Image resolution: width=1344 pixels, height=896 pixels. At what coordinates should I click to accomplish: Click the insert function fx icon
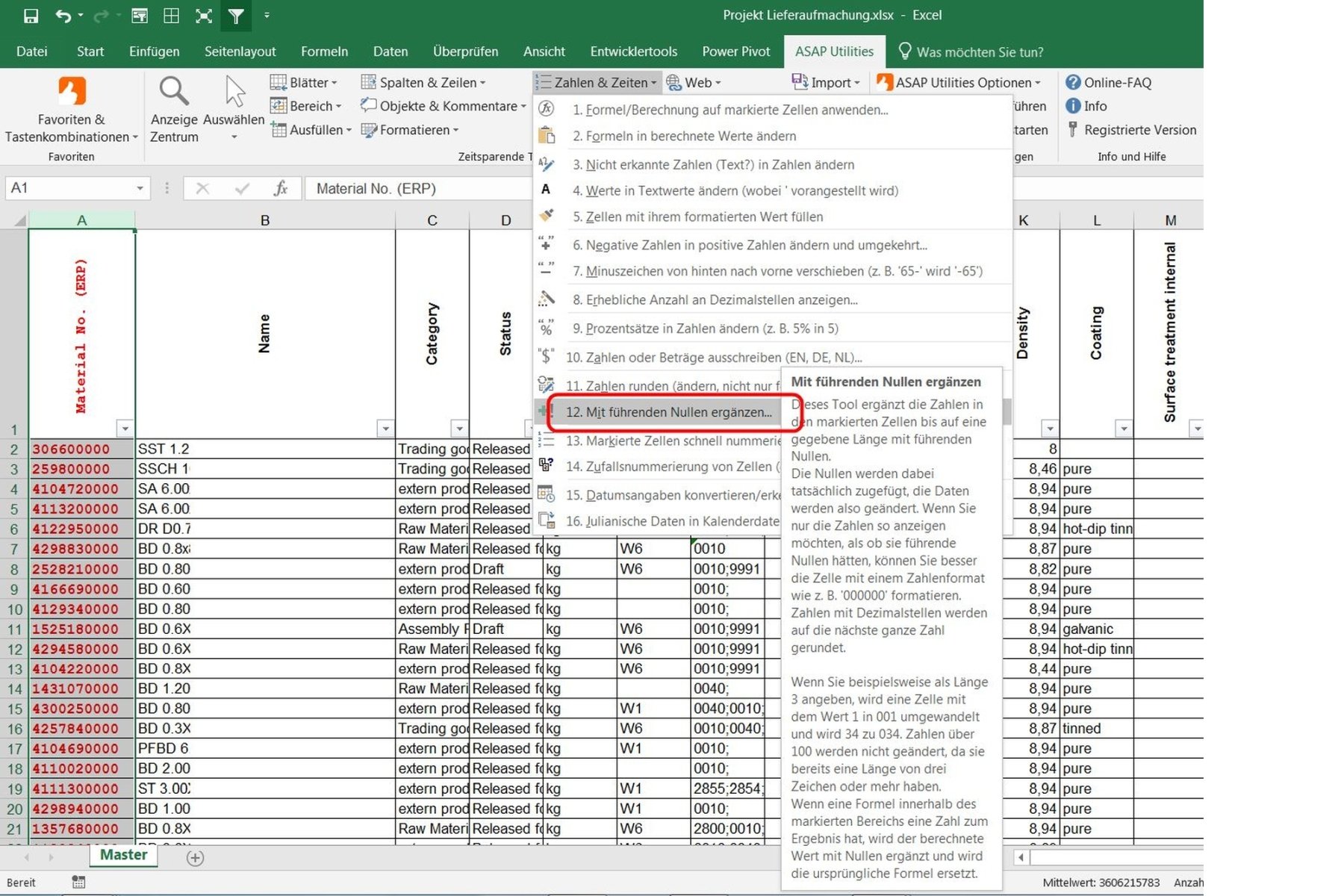[281, 188]
